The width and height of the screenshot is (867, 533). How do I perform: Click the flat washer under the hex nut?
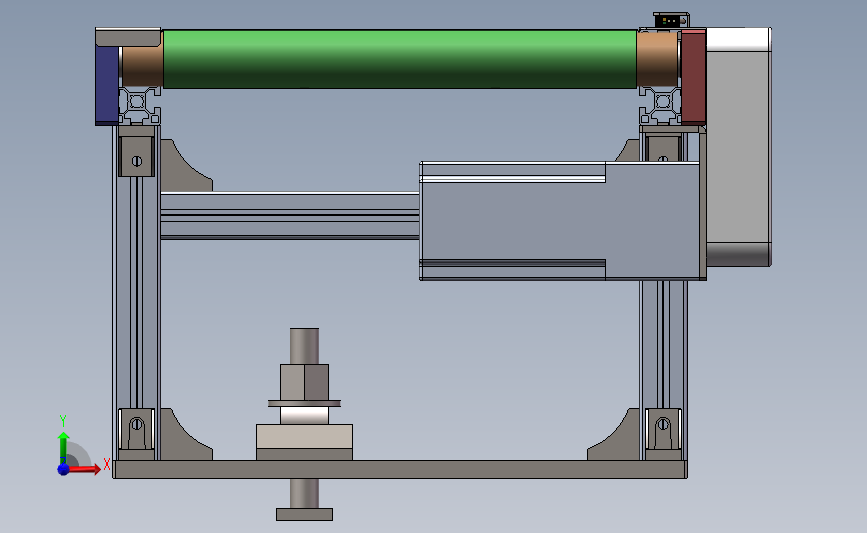click(304, 404)
